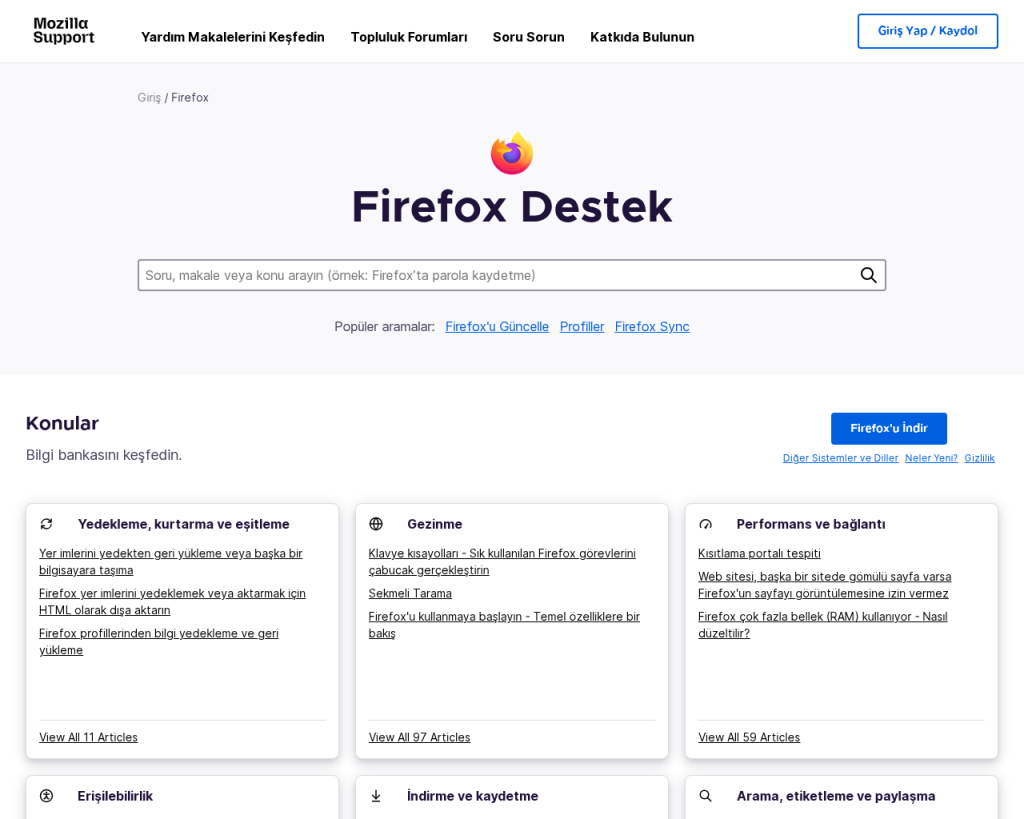Click the sync icon next to Yedekleme, kurtarma ve eşitleme
1024x819 pixels.
click(46, 524)
